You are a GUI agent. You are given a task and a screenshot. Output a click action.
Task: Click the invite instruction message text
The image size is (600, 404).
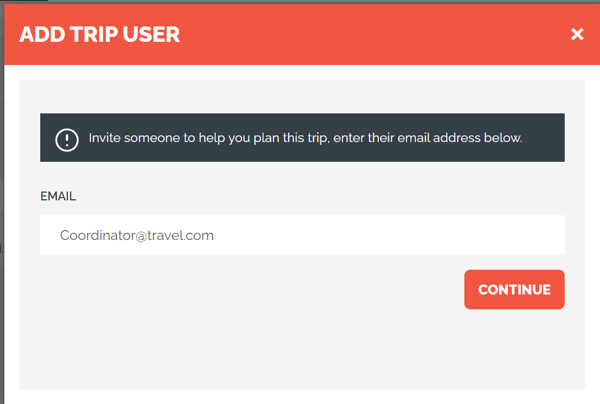click(x=305, y=138)
